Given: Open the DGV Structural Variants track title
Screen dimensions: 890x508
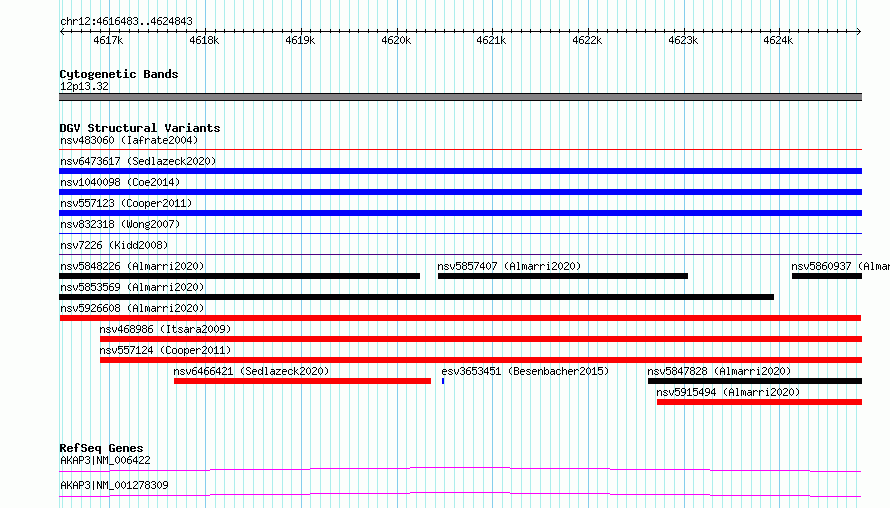Looking at the screenshot, I should pos(140,128).
